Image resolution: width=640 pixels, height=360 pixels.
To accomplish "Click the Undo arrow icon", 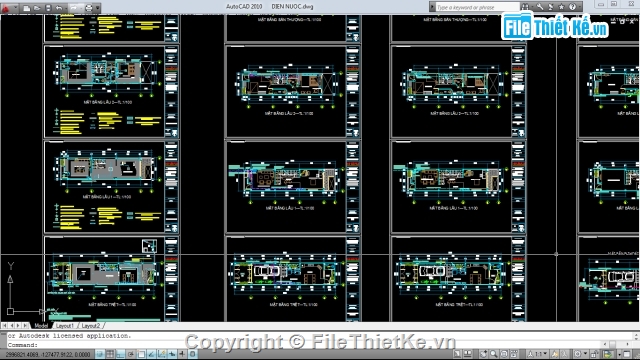I will [x=59, y=8].
